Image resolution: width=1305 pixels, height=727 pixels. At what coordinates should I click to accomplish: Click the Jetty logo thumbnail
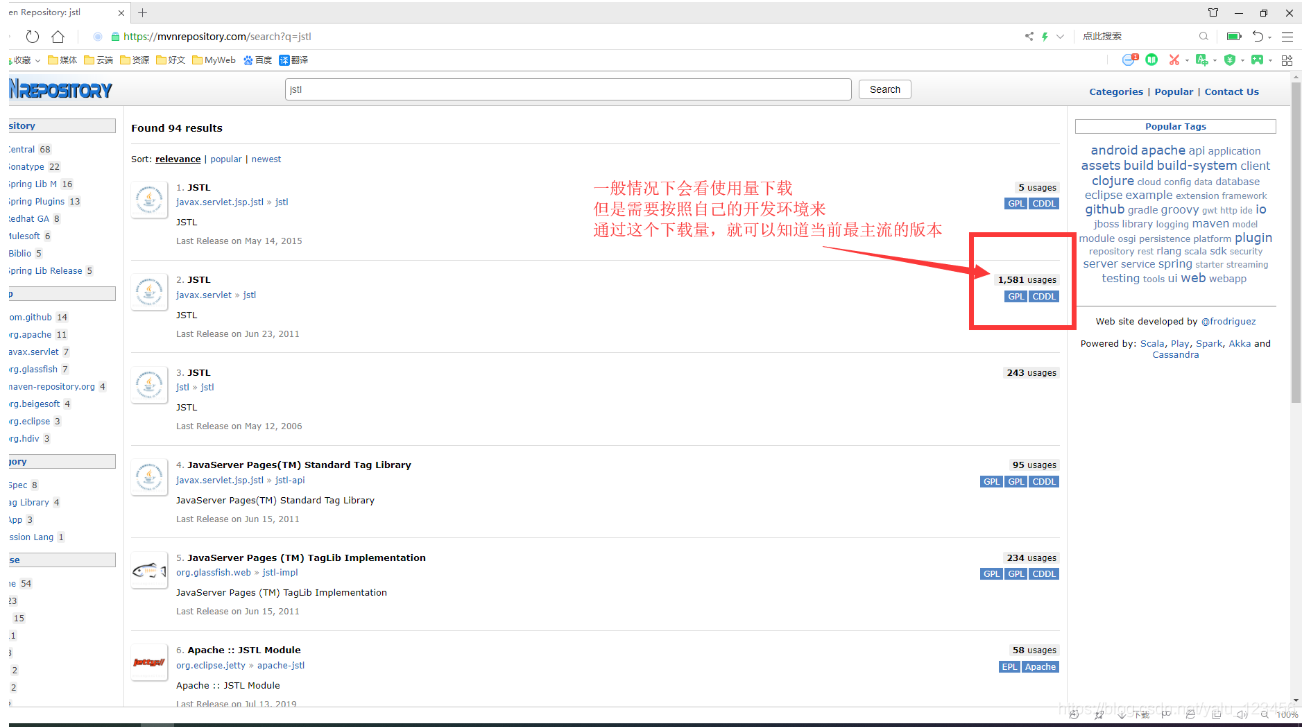point(150,662)
